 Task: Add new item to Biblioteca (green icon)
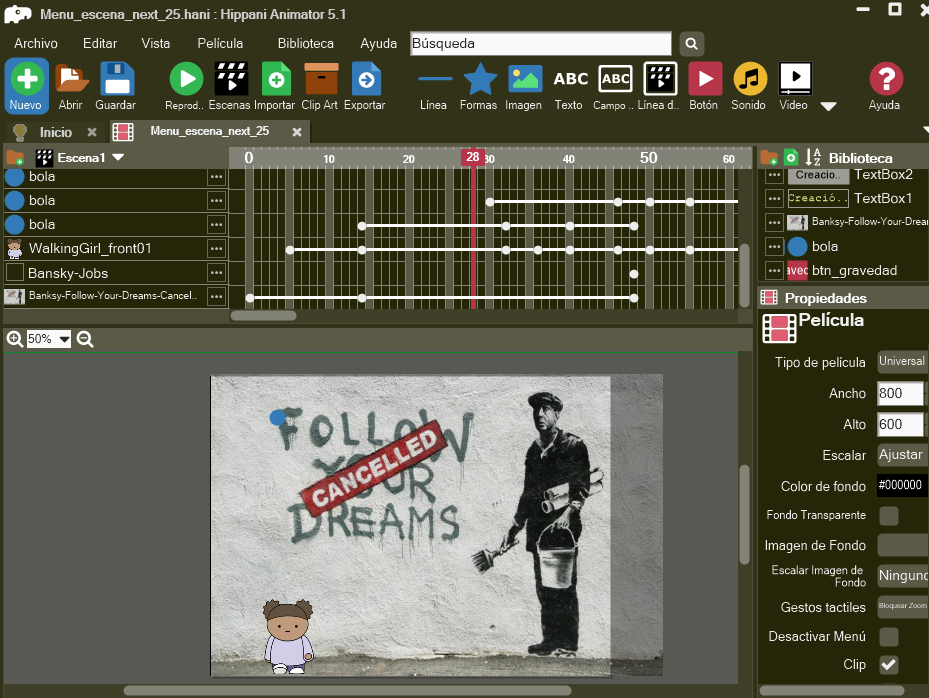791,157
